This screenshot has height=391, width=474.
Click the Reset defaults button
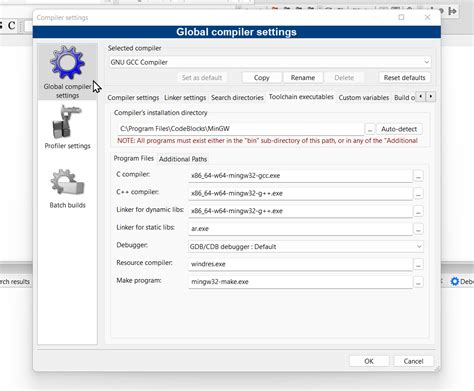[x=404, y=78]
